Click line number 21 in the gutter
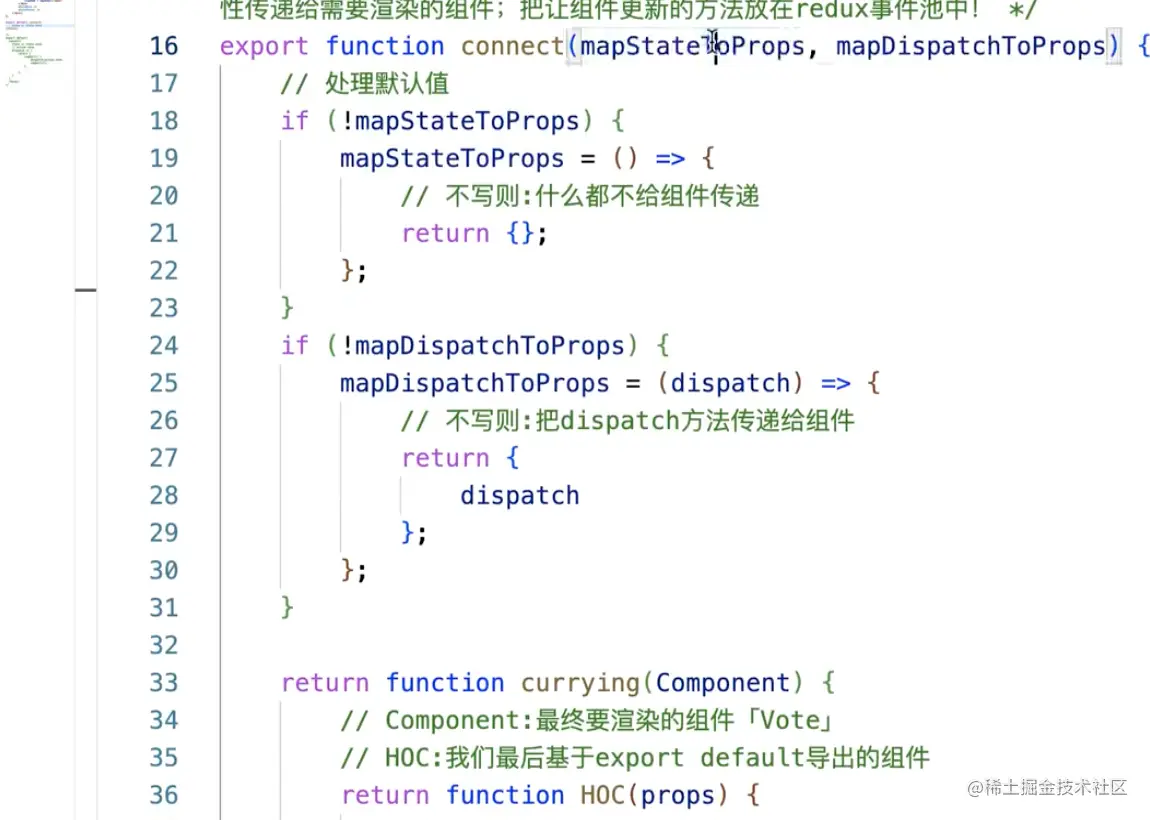Screen dimensions: 1150x820 coord(164,233)
